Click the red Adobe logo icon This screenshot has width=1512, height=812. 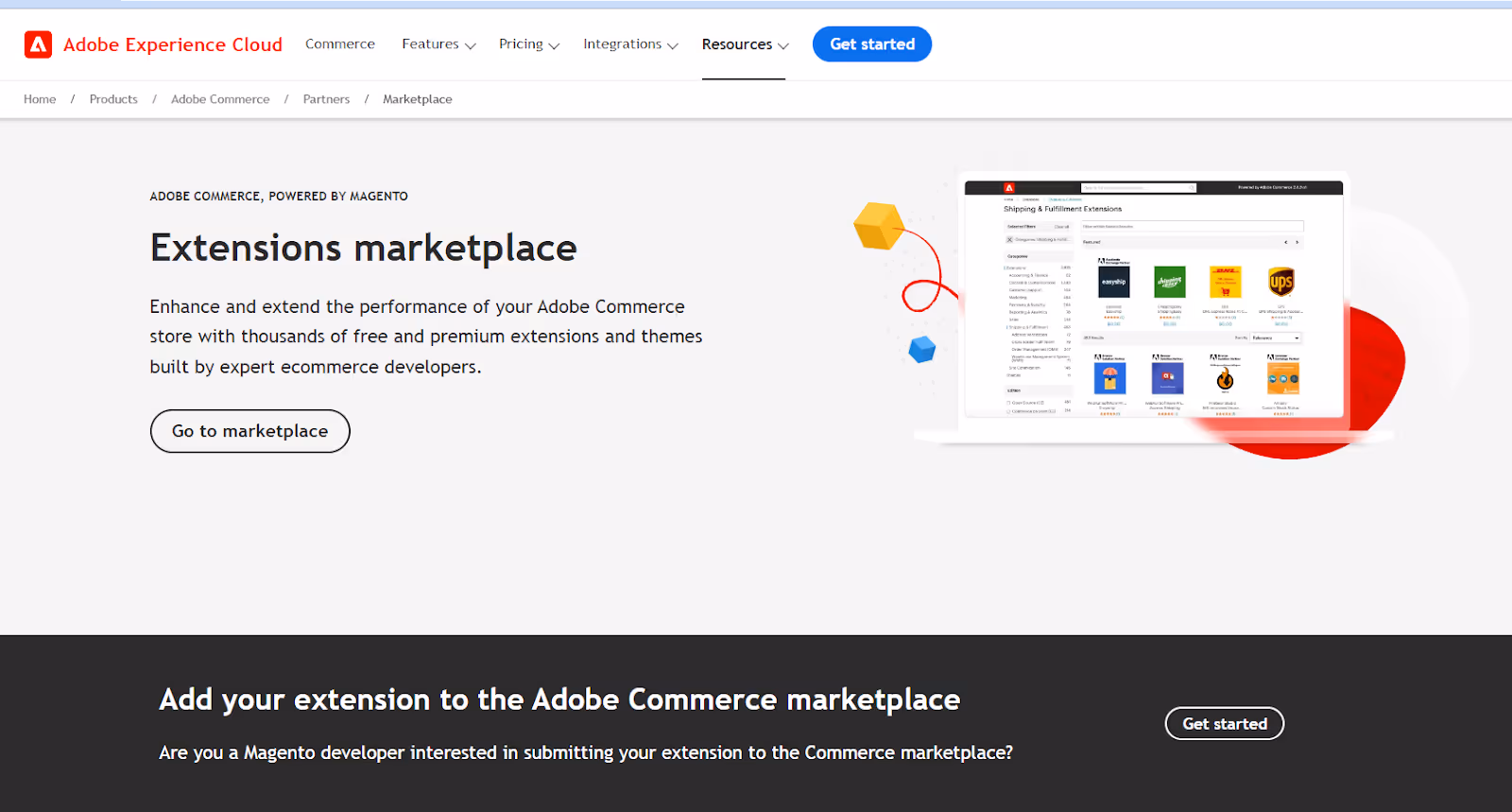point(38,44)
